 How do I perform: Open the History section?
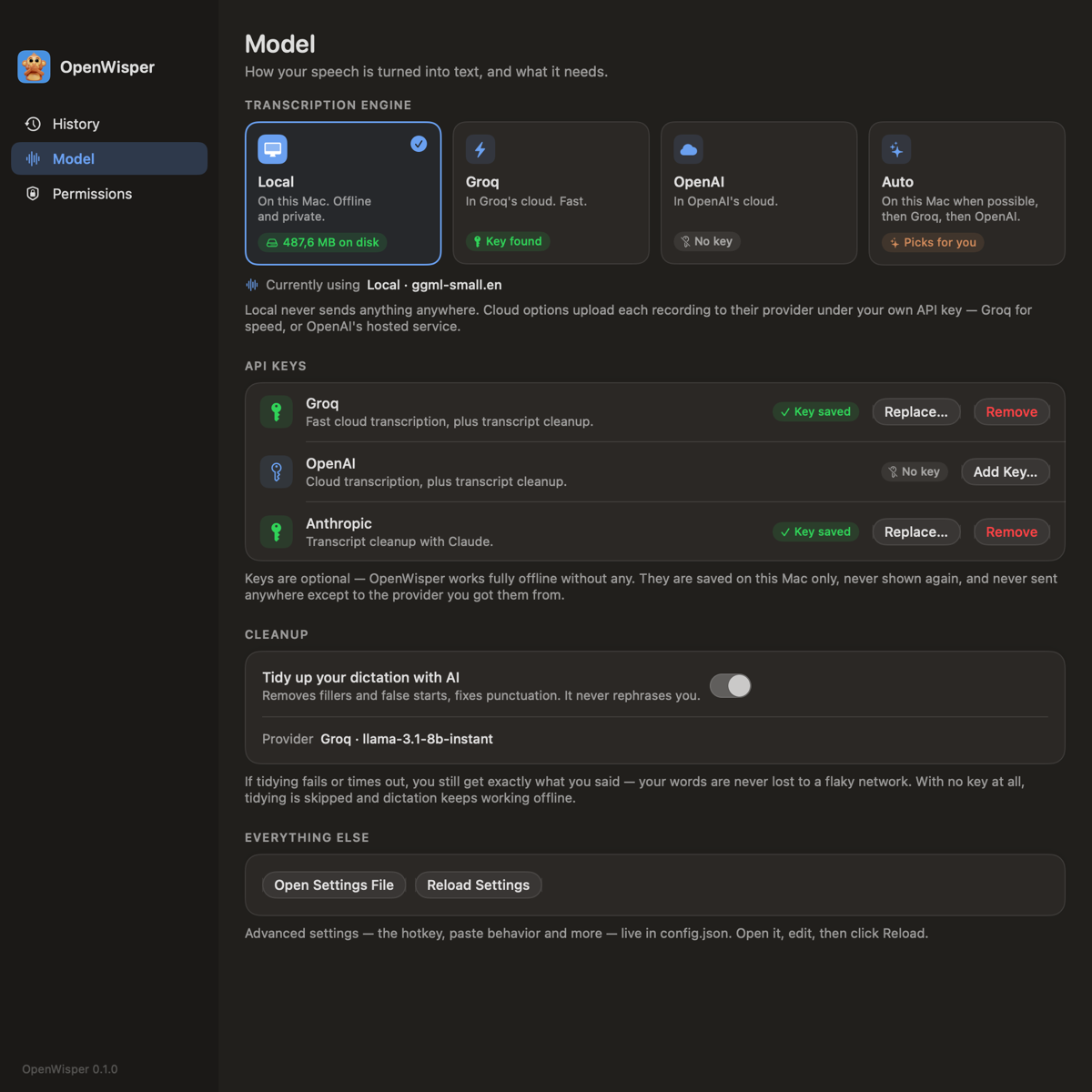109,124
